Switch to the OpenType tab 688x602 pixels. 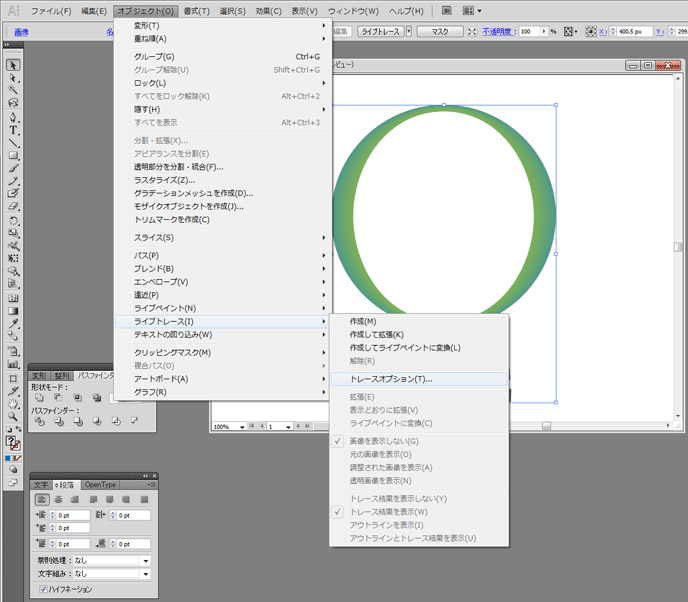point(100,484)
